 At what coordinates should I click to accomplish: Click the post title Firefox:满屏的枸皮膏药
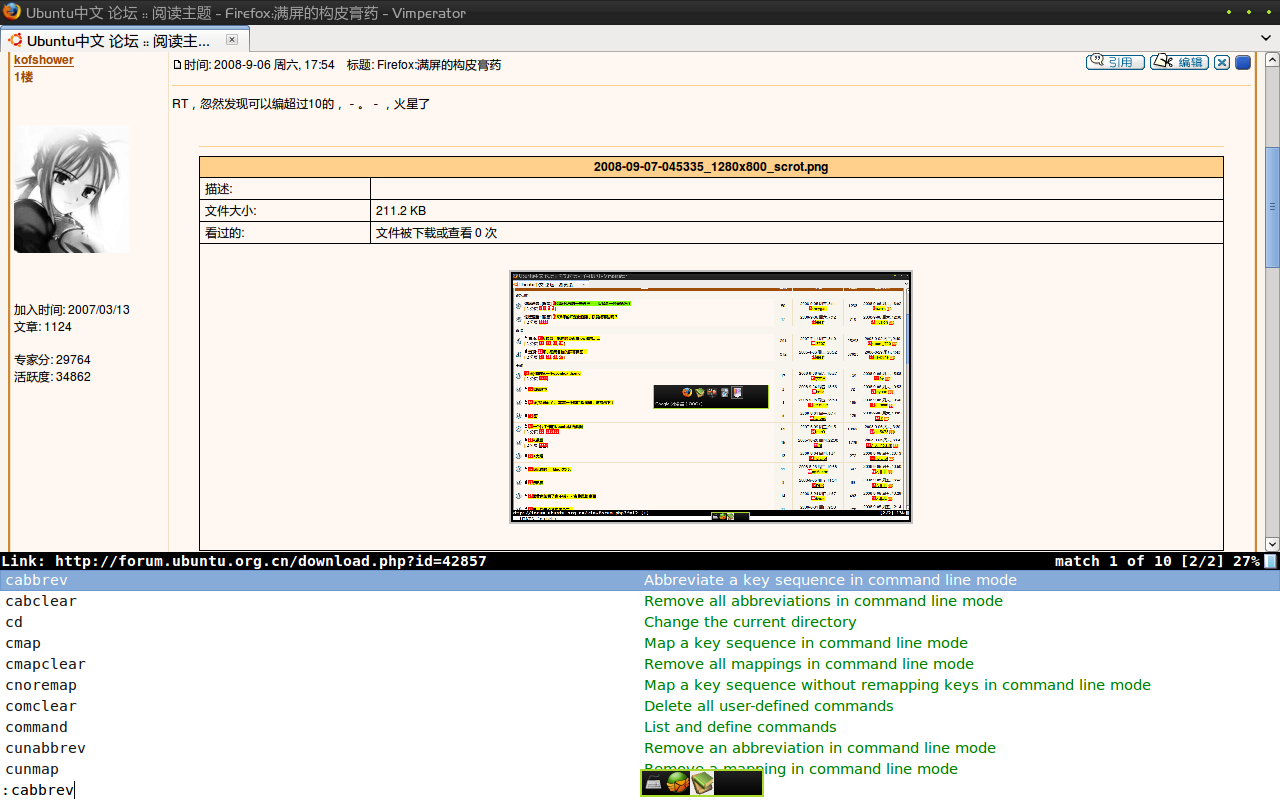coord(439,65)
